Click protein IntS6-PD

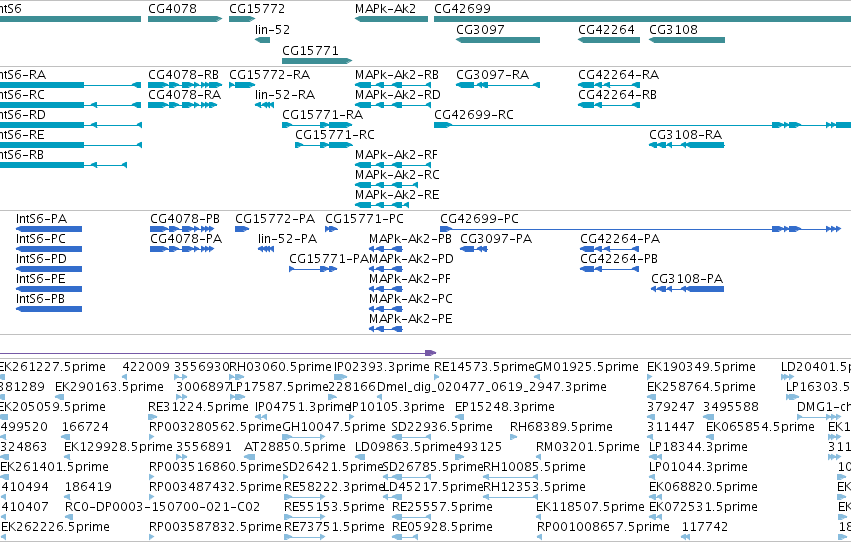point(41,259)
